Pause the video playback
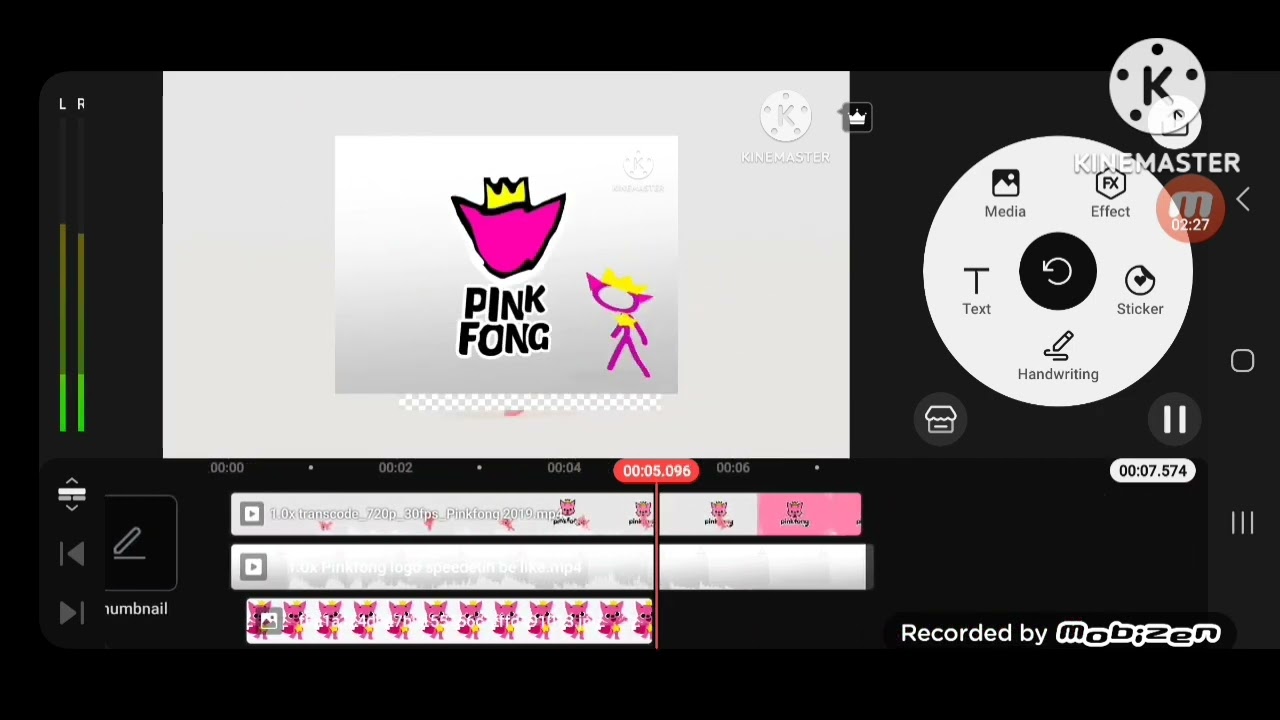Screen dimensions: 1280x720 1174,420
